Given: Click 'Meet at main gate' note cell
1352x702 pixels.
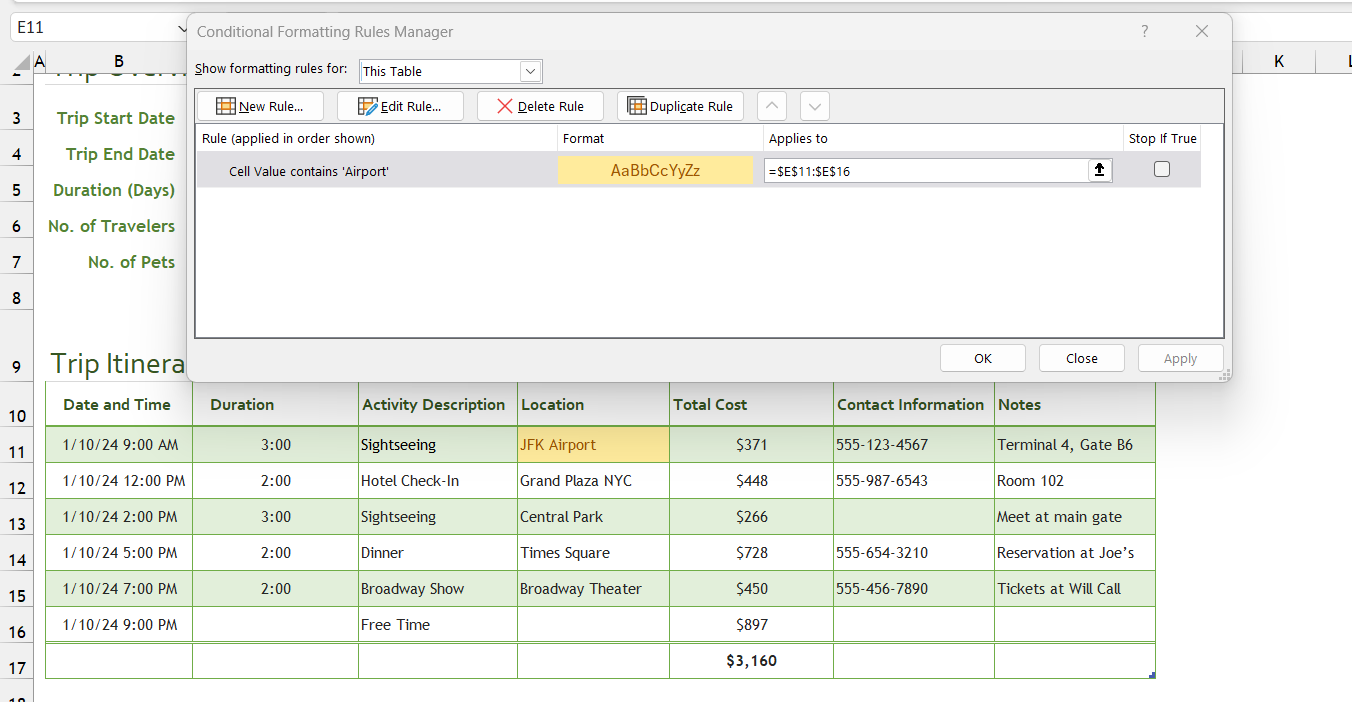Looking at the screenshot, I should pos(1075,517).
